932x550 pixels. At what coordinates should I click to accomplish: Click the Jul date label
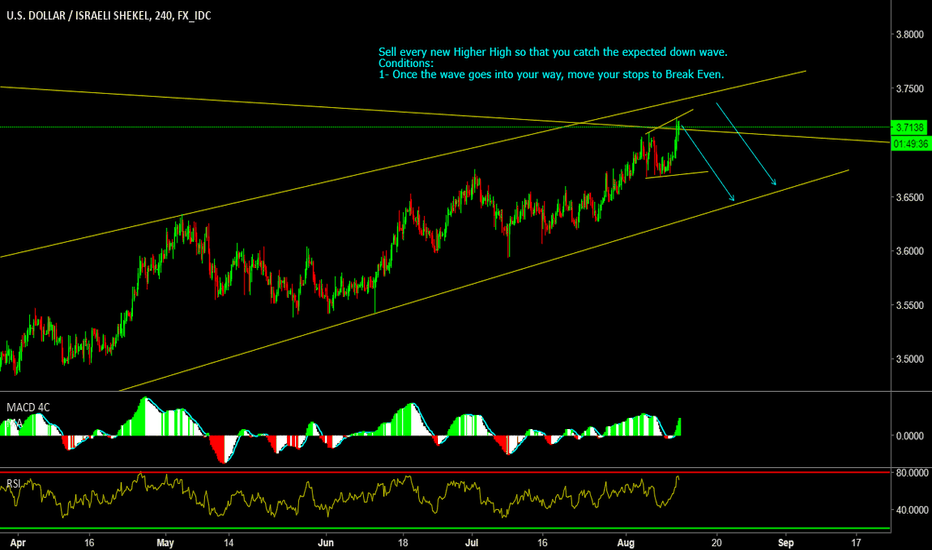coord(473,543)
